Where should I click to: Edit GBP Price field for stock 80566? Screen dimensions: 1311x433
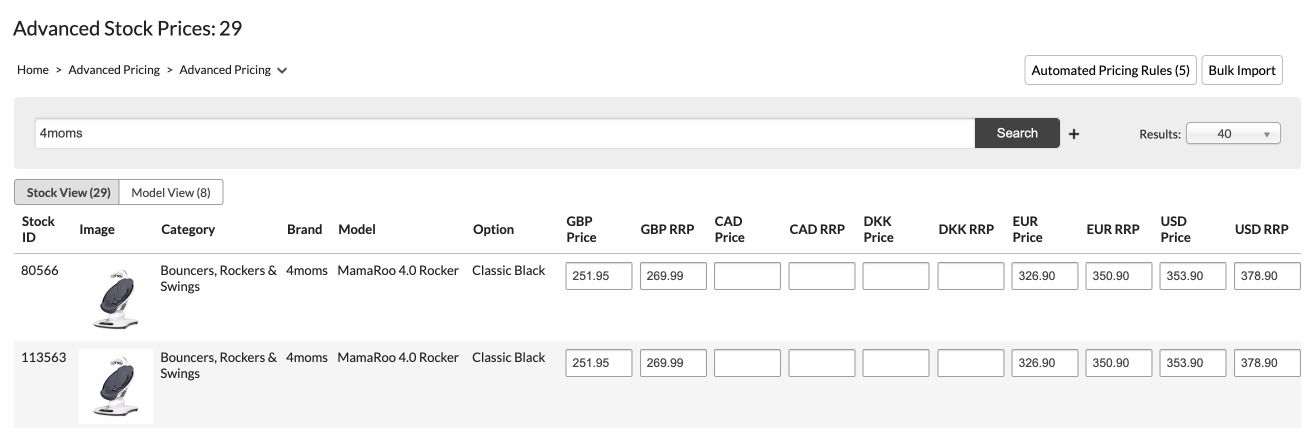point(599,276)
